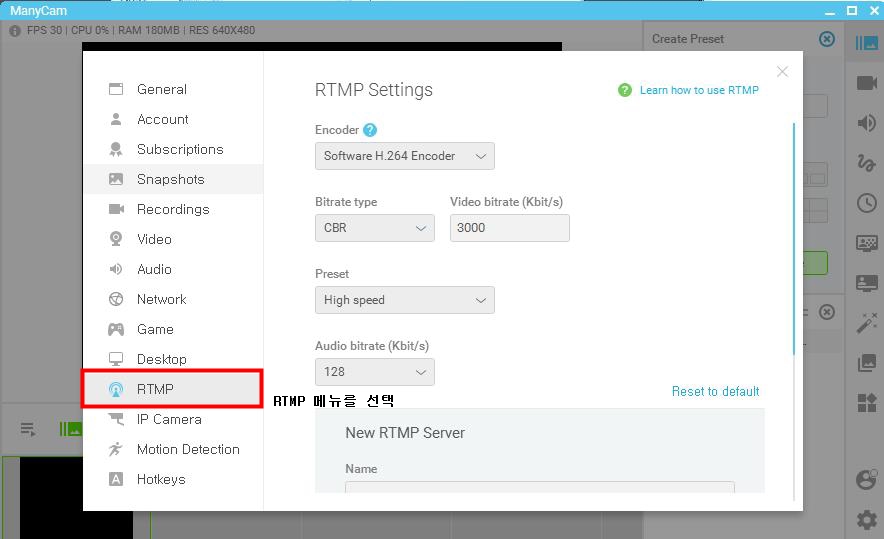Open Gallery images icon in right toolbar
This screenshot has width=884, height=539.
(x=867, y=363)
